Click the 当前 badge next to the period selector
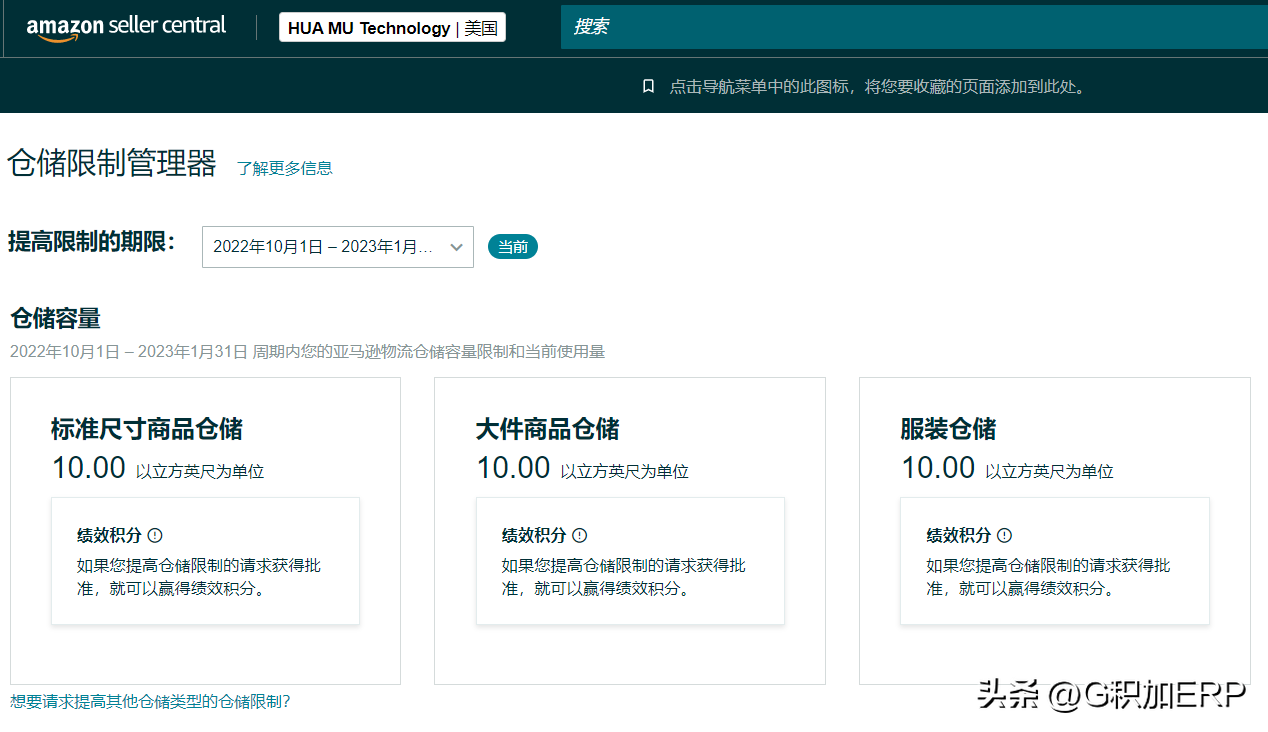The image size is (1268, 732). click(x=512, y=246)
